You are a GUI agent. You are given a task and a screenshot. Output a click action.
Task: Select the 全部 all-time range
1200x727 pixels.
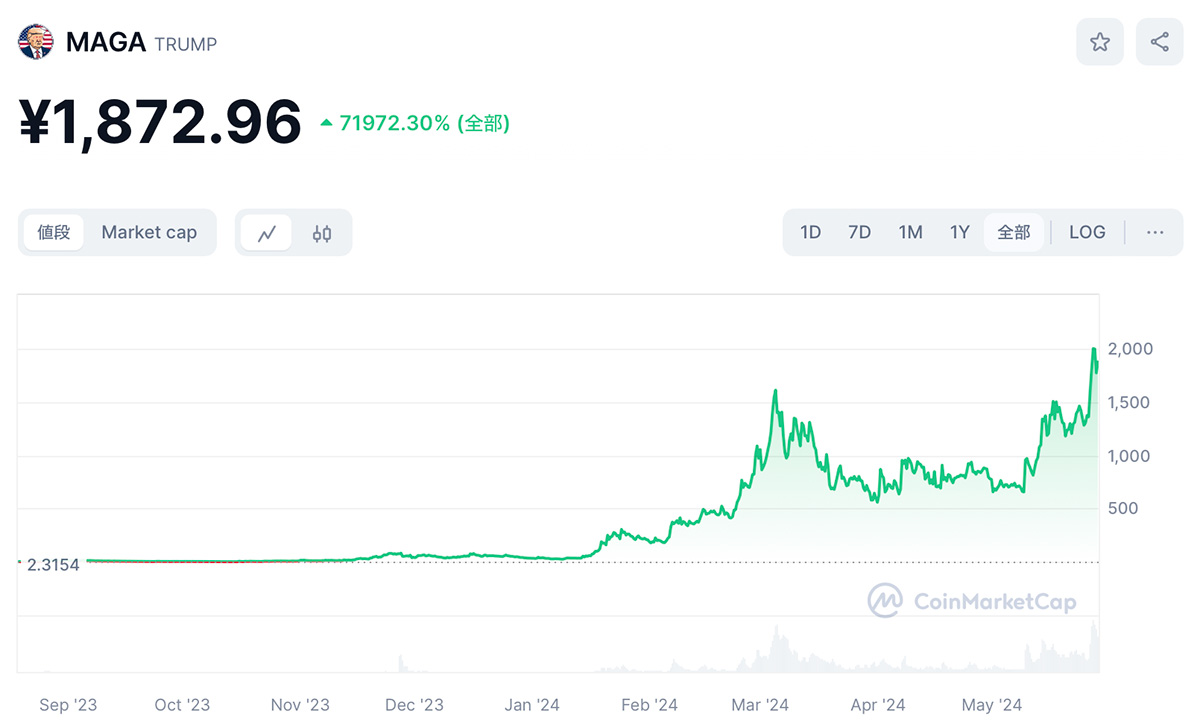(x=1014, y=232)
